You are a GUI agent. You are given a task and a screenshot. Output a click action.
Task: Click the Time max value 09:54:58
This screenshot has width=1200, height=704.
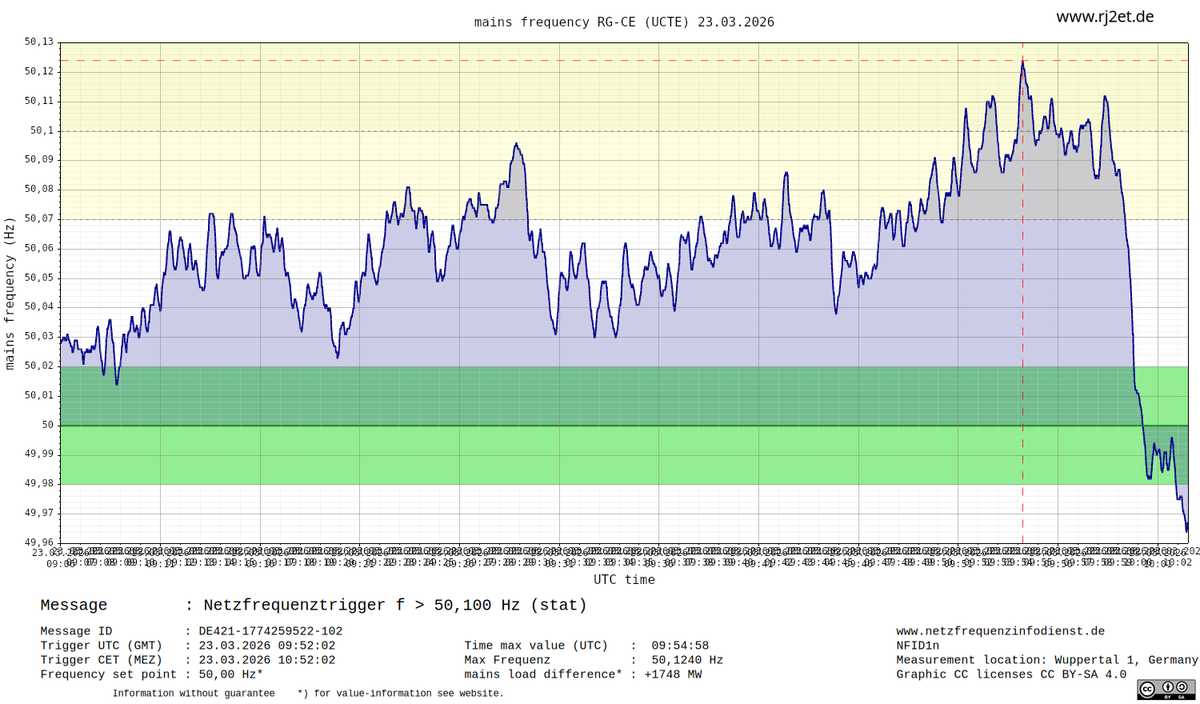680,646
